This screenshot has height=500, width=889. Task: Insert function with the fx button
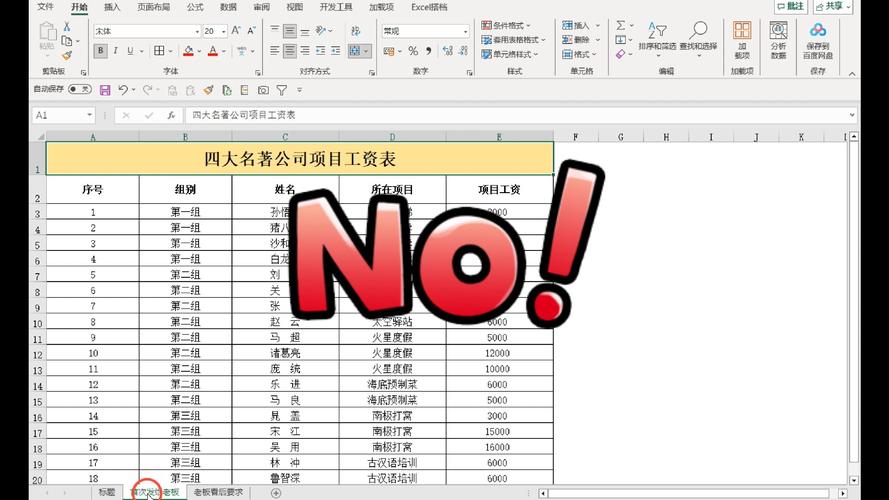click(171, 115)
